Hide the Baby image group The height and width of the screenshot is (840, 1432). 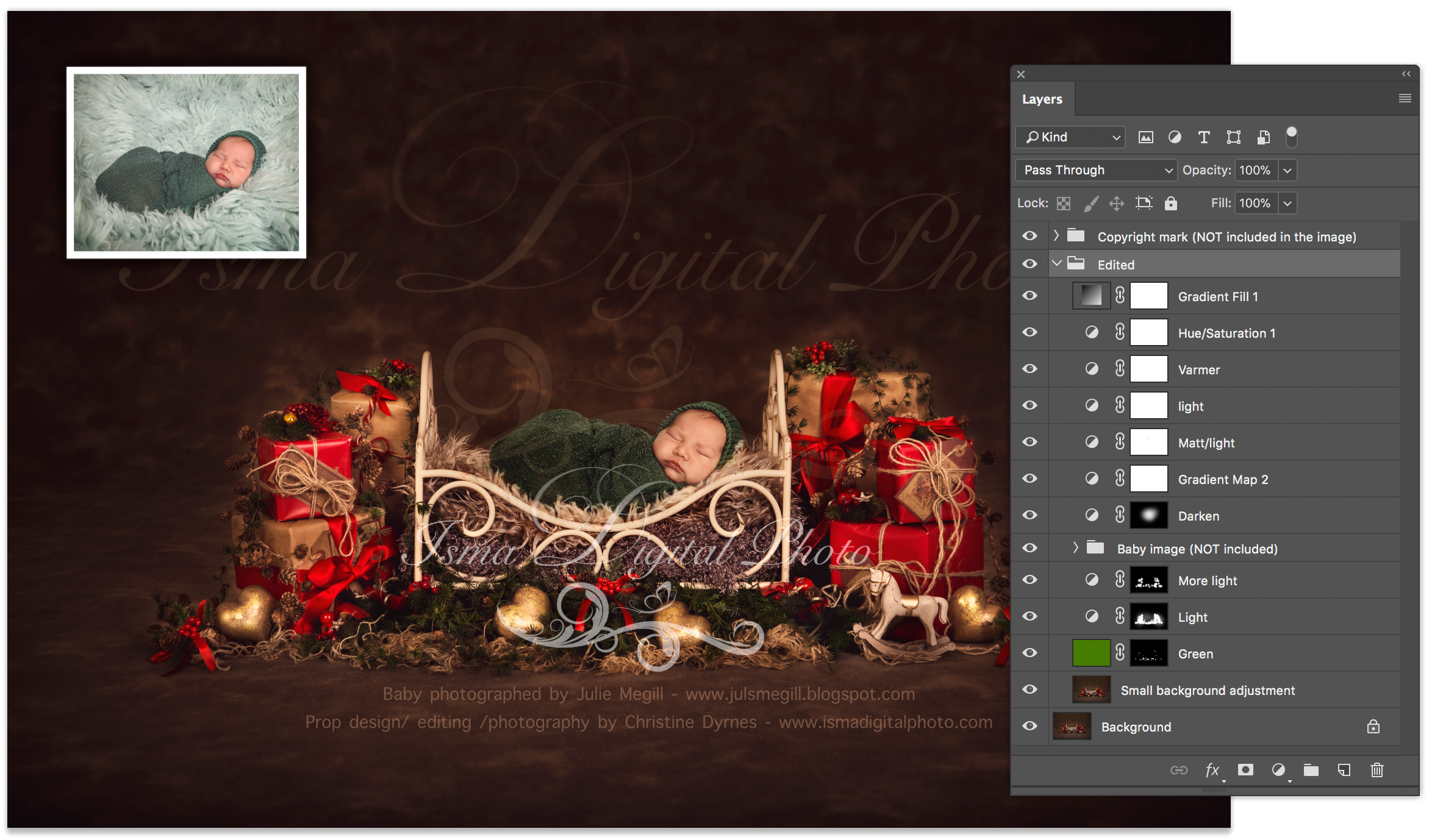[x=1030, y=548]
